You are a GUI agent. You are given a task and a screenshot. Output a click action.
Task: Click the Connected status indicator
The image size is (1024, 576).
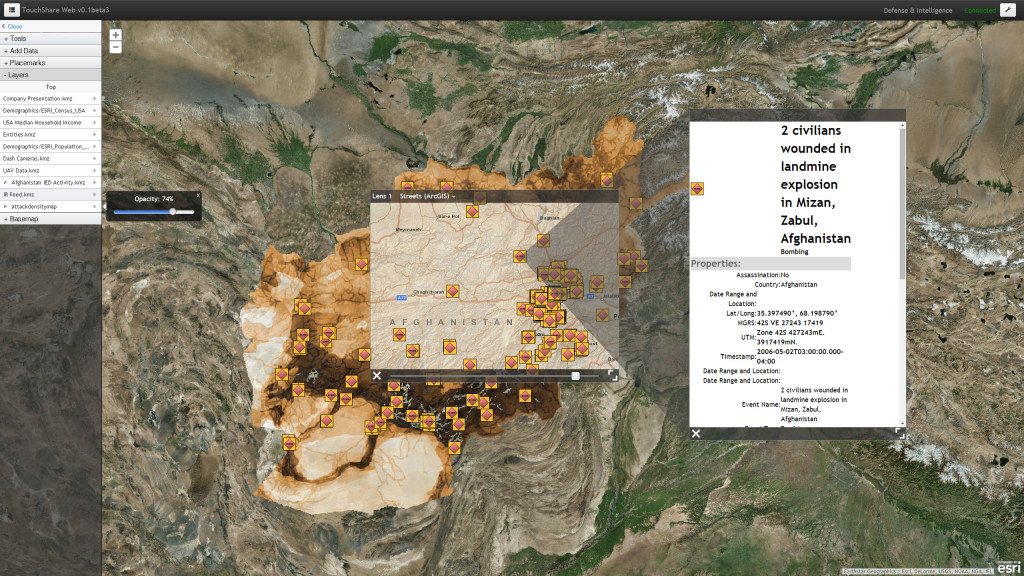pos(980,10)
